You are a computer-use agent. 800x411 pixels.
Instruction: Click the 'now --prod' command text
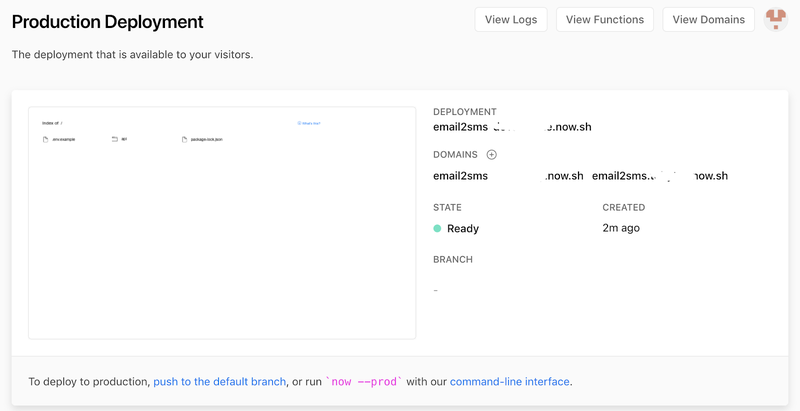pos(364,382)
